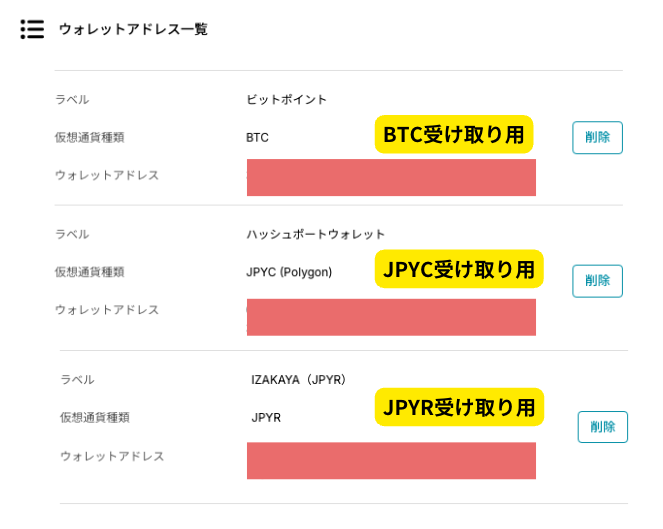Click the yellow JPYC受け取り用 annotation

(459, 269)
